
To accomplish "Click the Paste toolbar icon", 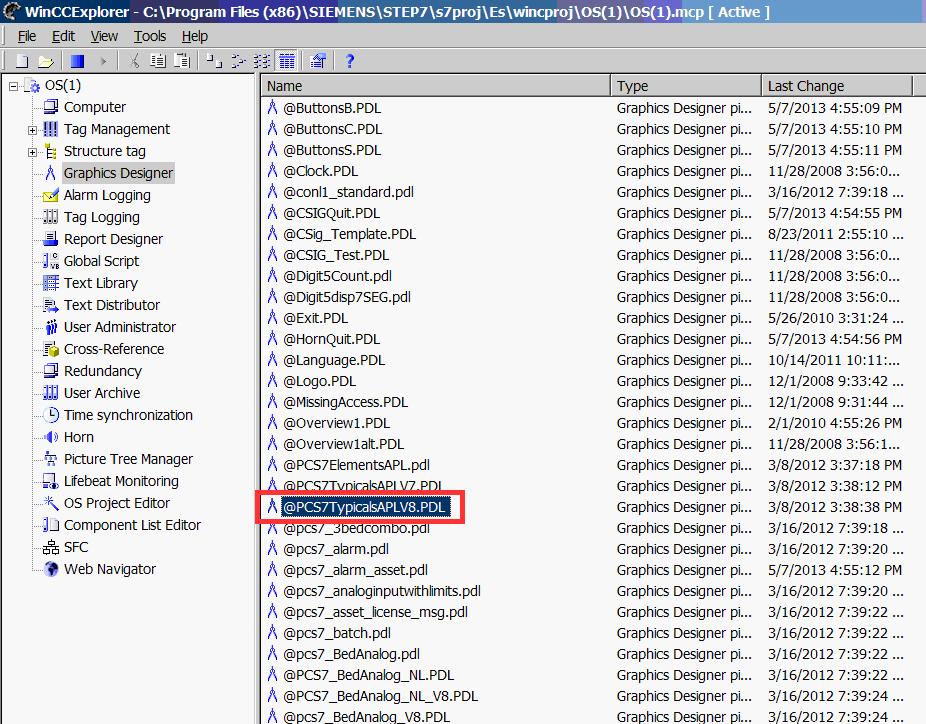I will (x=182, y=61).
